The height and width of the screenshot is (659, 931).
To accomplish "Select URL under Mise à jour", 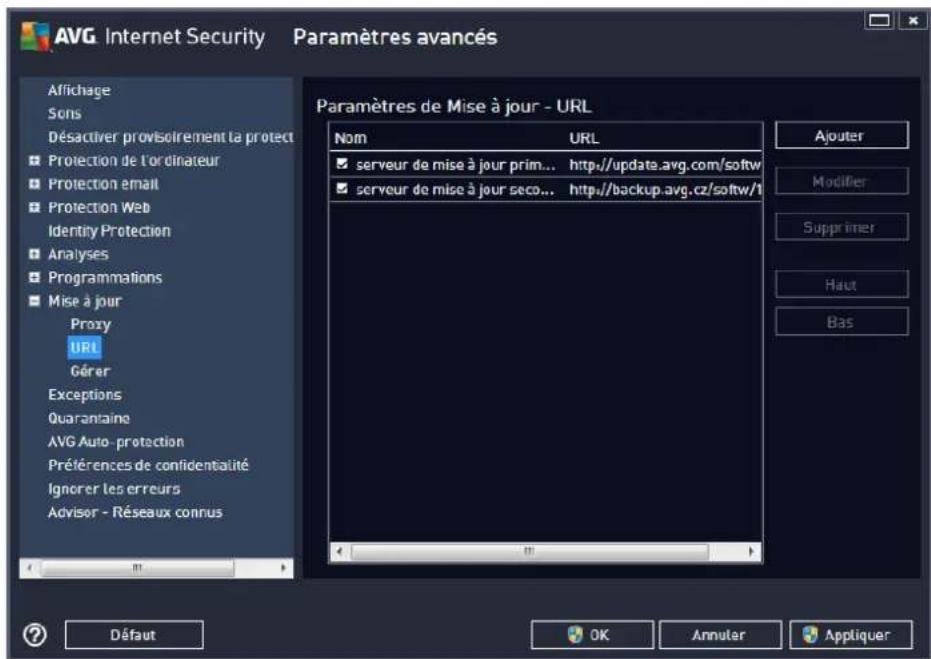I will tap(84, 347).
